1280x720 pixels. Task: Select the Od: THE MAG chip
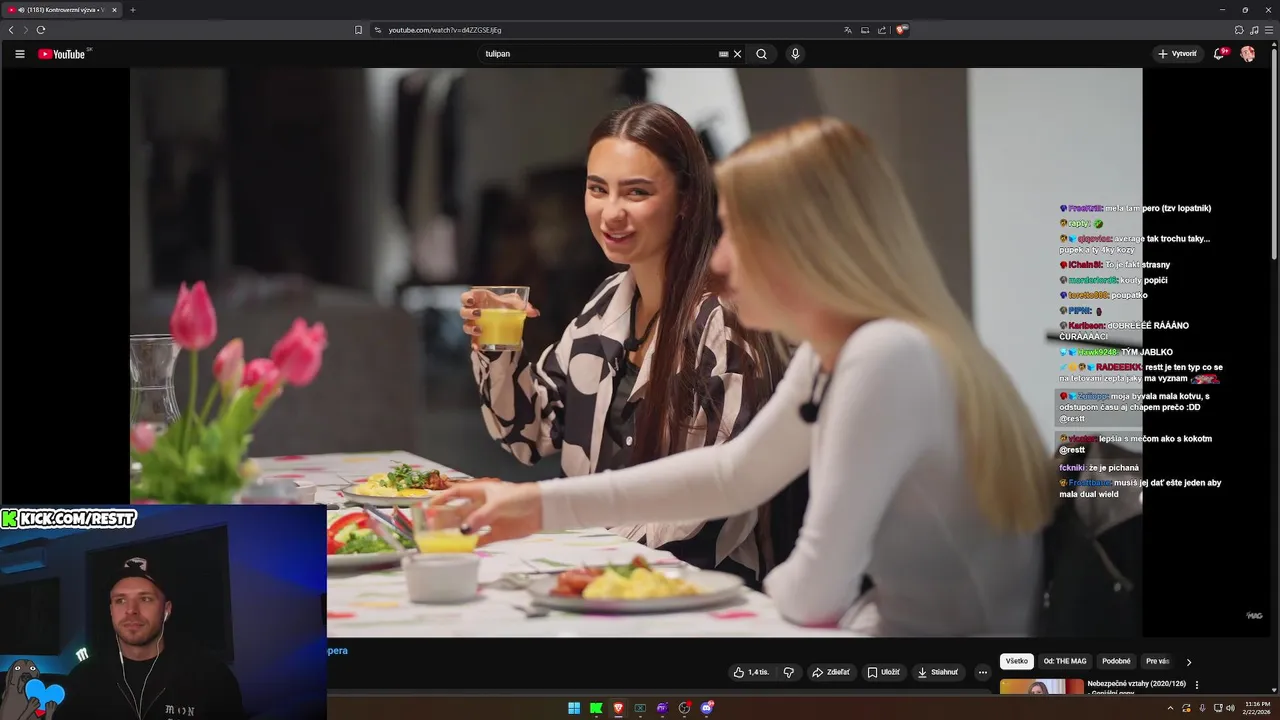(x=1065, y=661)
